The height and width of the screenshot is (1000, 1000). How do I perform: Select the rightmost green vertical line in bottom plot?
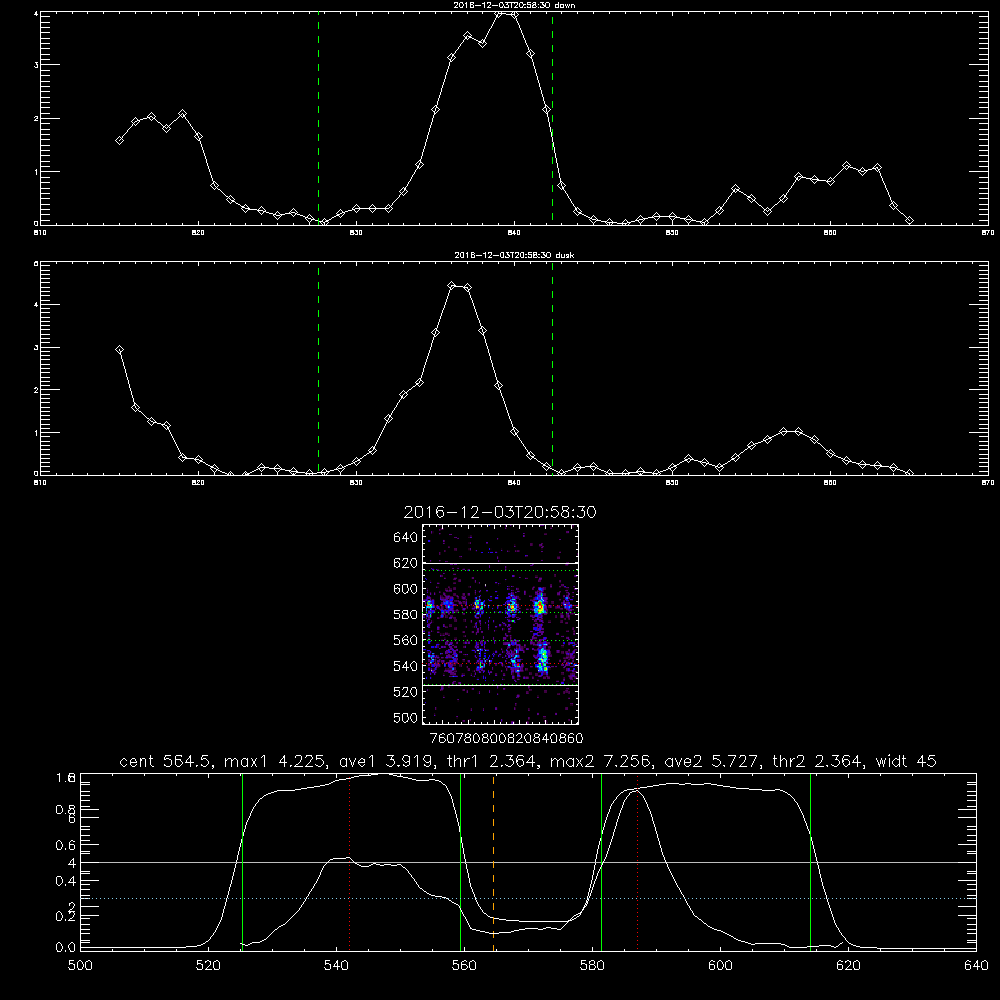pos(811,862)
